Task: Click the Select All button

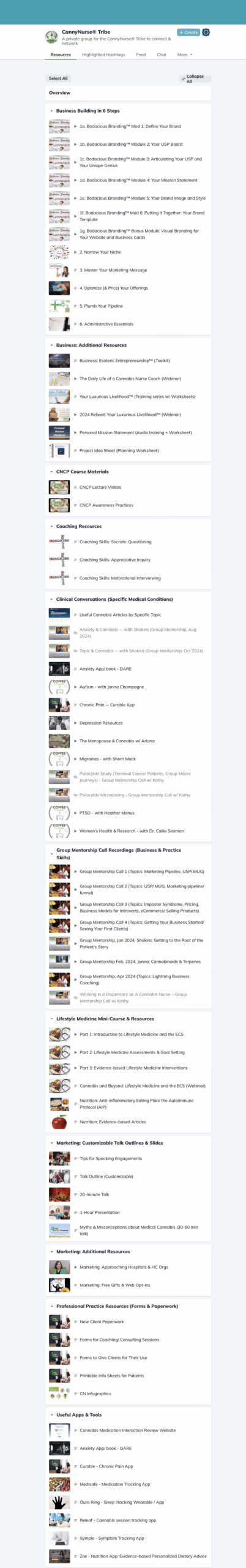Action: point(58,78)
